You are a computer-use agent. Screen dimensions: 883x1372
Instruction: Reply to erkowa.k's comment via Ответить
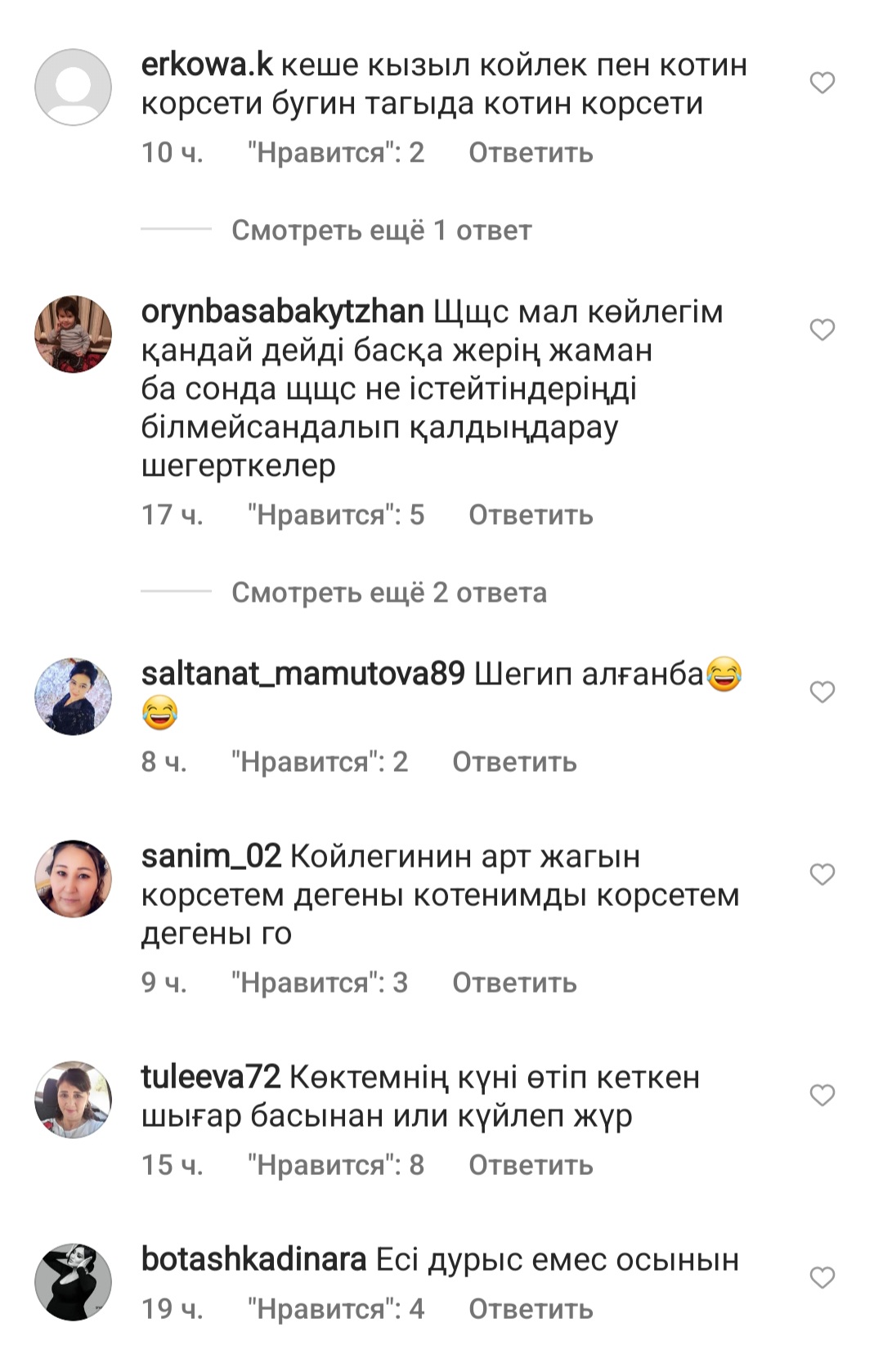pos(531,153)
